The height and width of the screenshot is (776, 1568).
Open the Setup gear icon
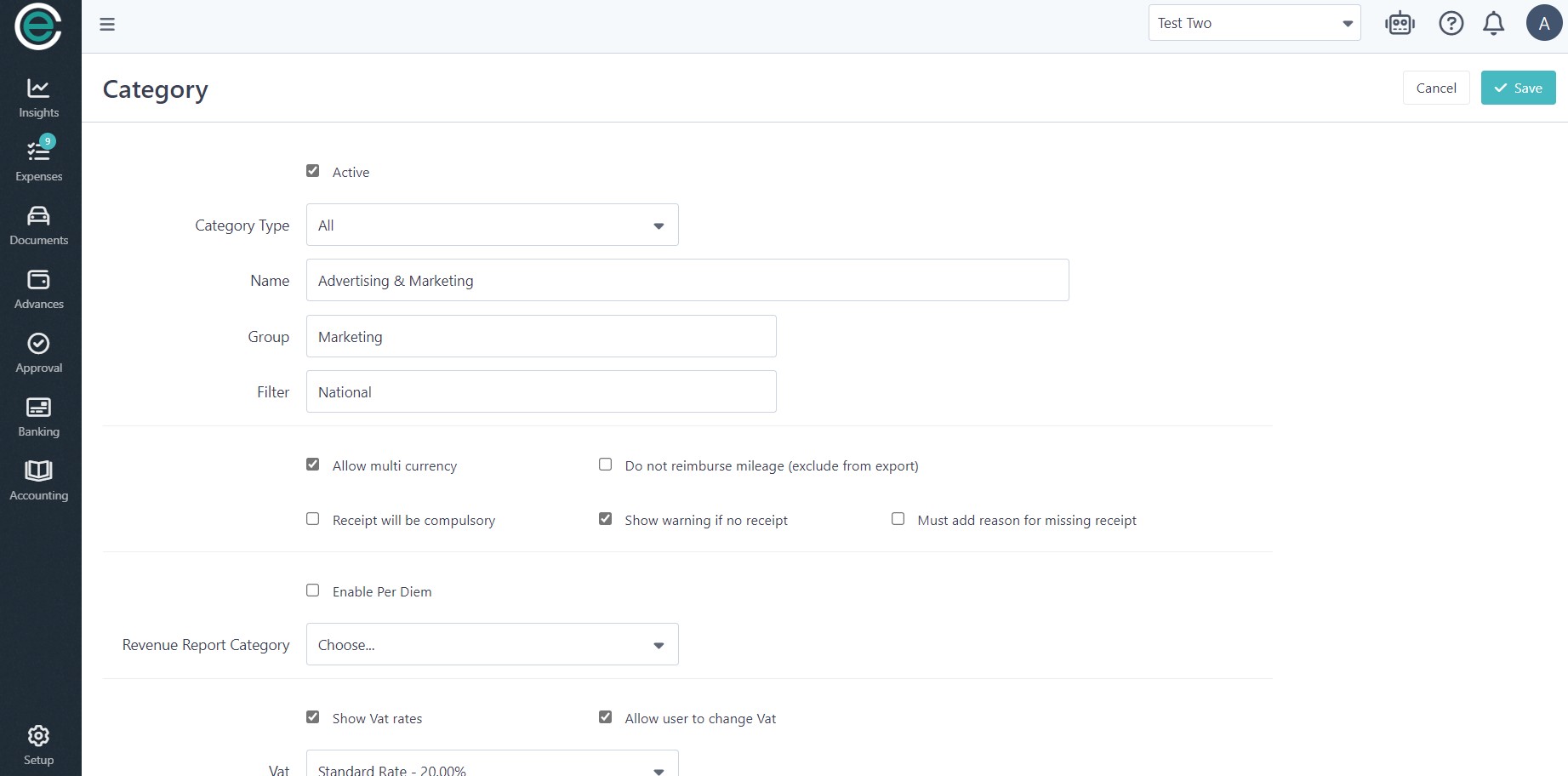tap(38, 736)
